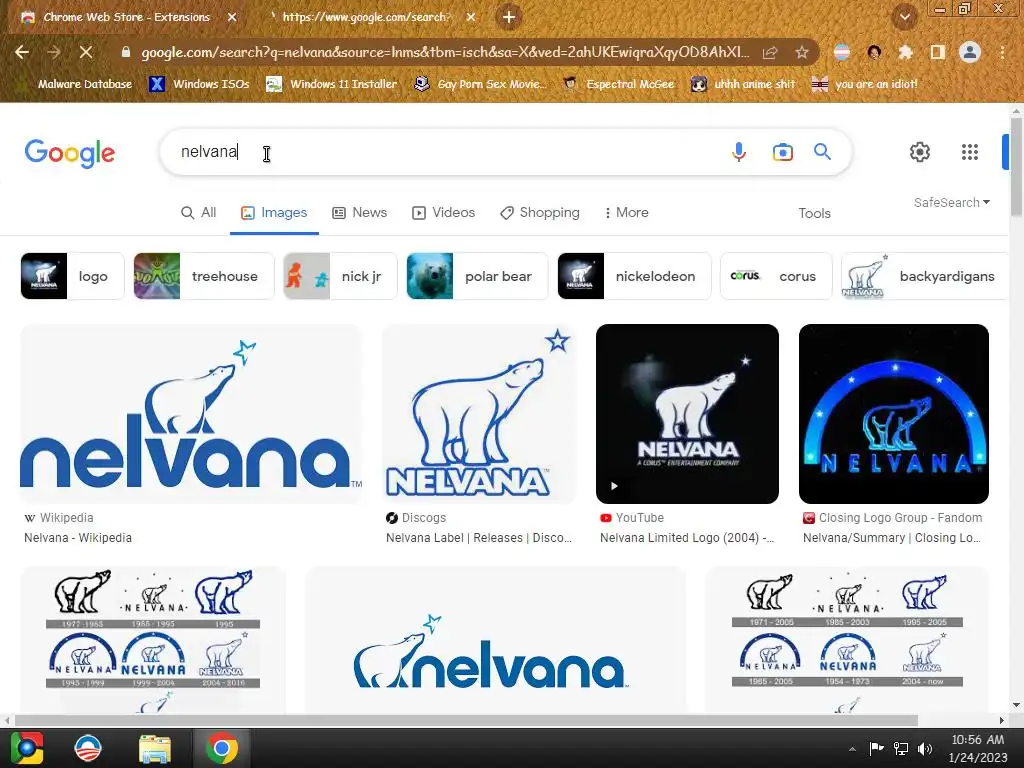Open Nelvana - Wikipedia result link
The width and height of the screenshot is (1024, 768).
[78, 538]
